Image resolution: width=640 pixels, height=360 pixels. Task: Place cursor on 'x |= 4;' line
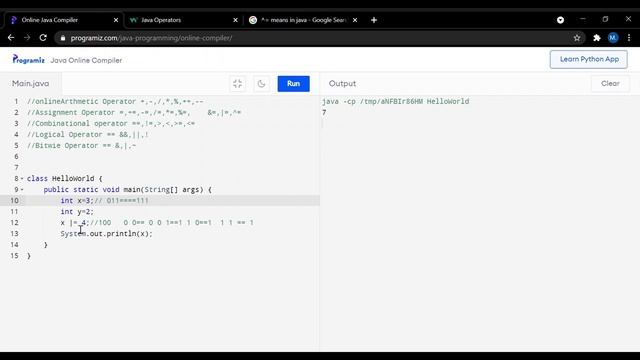click(x=157, y=223)
